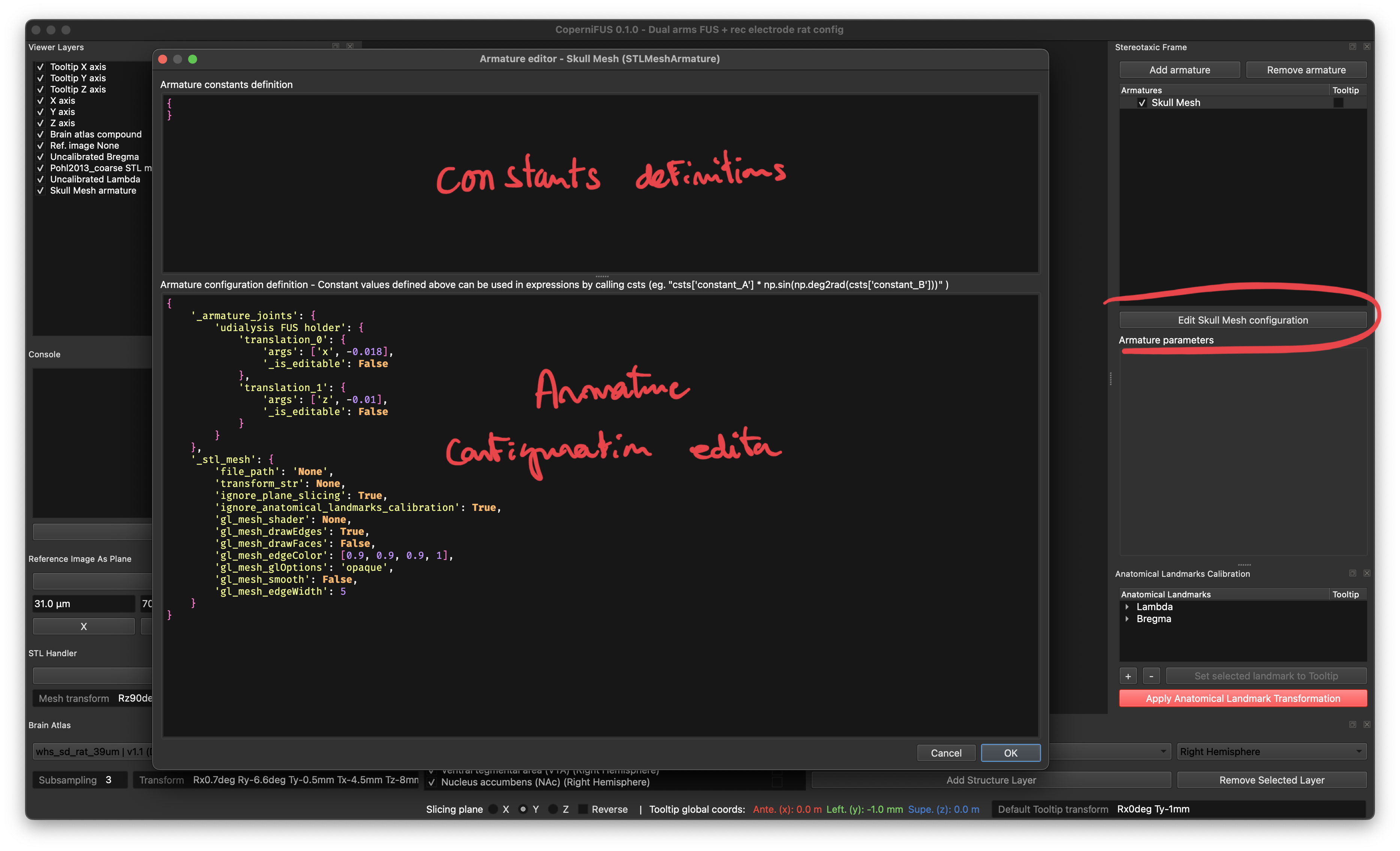Enable the Tooltip box for Skull Mesh

1339,103
